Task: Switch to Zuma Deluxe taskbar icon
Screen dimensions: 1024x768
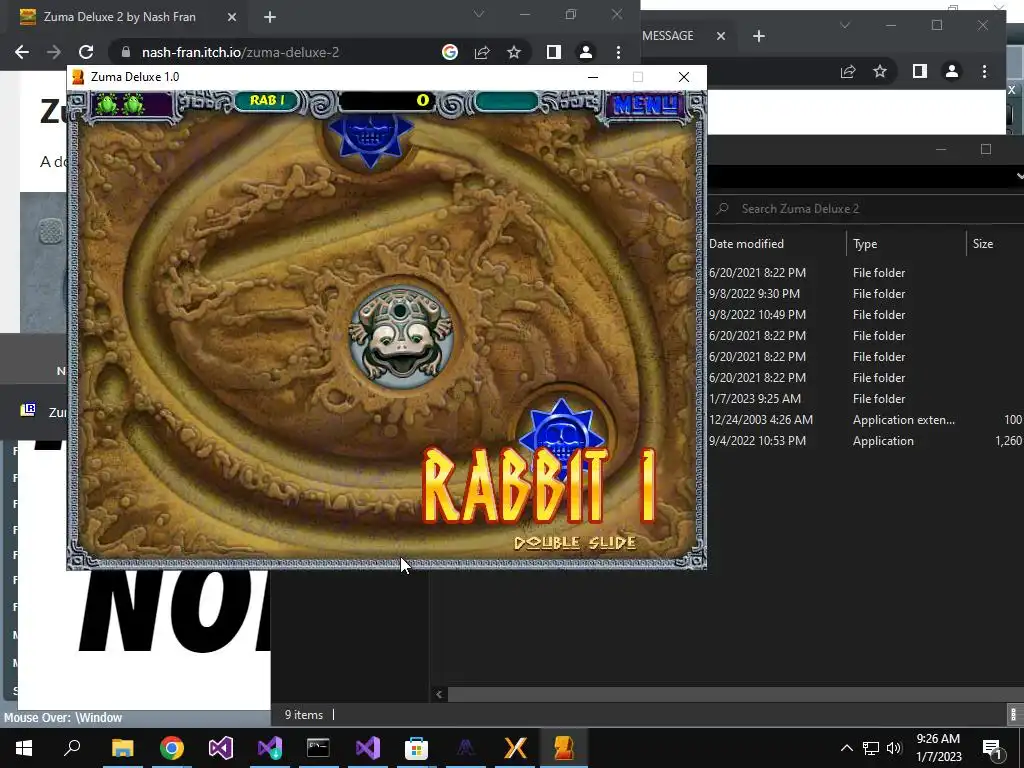Action: (564, 748)
